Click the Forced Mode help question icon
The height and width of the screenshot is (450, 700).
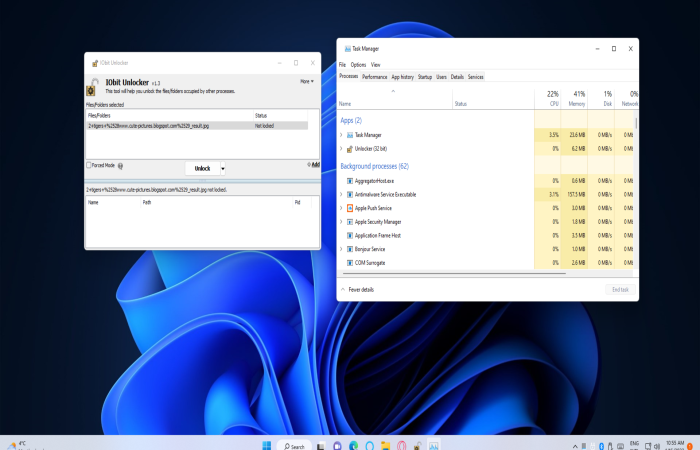point(120,166)
